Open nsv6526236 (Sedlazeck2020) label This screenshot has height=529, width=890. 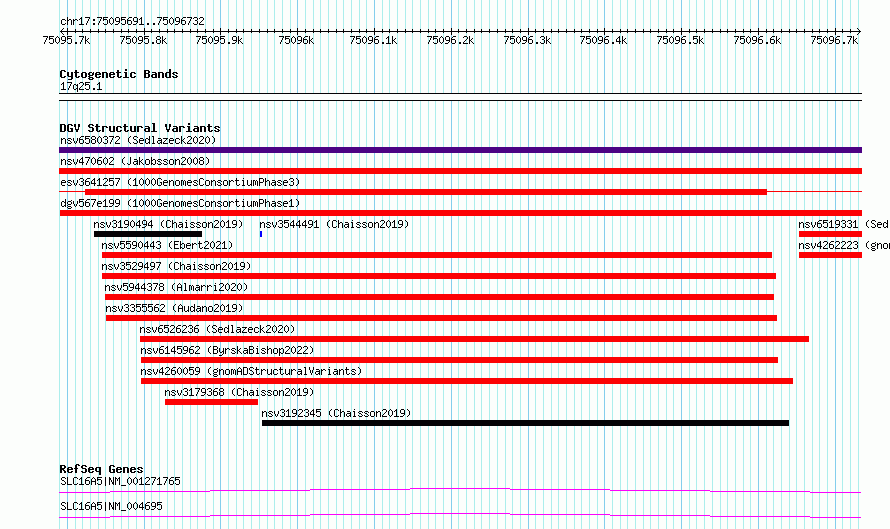pos(217,329)
